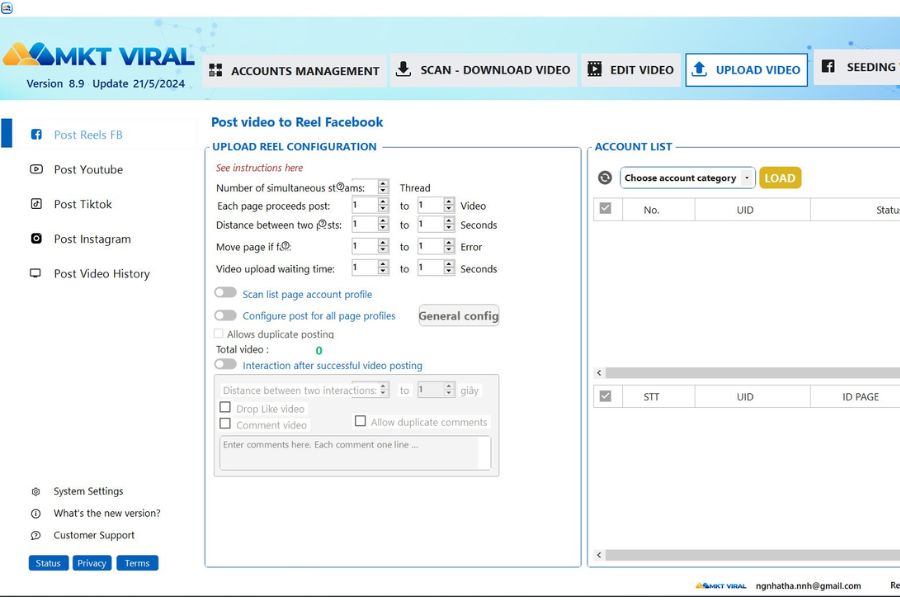Image resolution: width=900 pixels, height=600 pixels.
Task: Check the Drop Like video box
Action: pyautogui.click(x=225, y=407)
